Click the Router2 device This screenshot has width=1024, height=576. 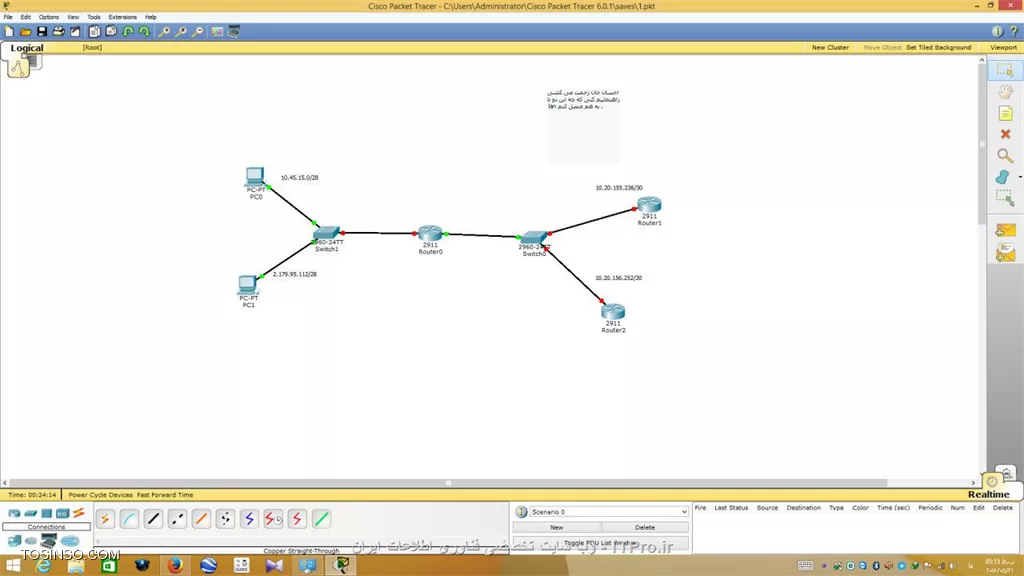[x=613, y=312]
